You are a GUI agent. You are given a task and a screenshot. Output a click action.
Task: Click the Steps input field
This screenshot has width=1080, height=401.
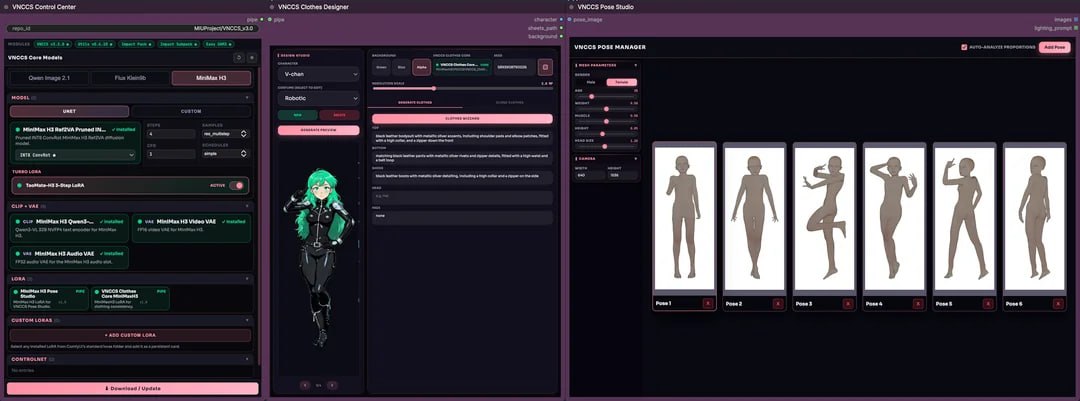[170, 134]
